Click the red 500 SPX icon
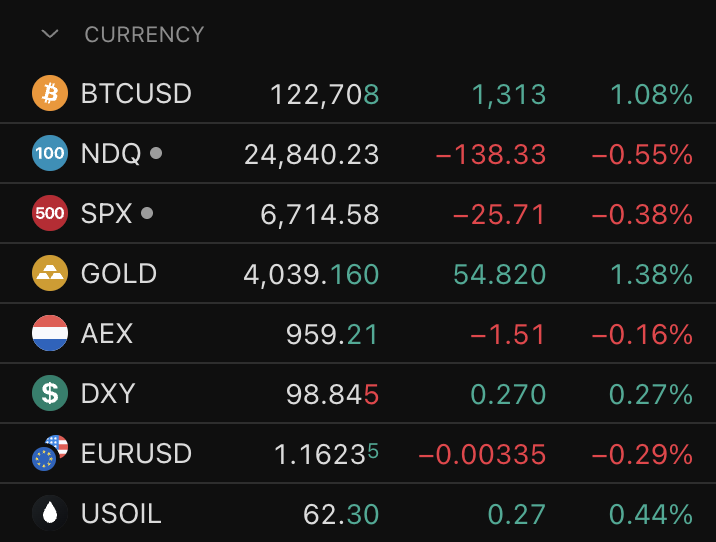Screen dimensions: 716x542 tap(49, 214)
